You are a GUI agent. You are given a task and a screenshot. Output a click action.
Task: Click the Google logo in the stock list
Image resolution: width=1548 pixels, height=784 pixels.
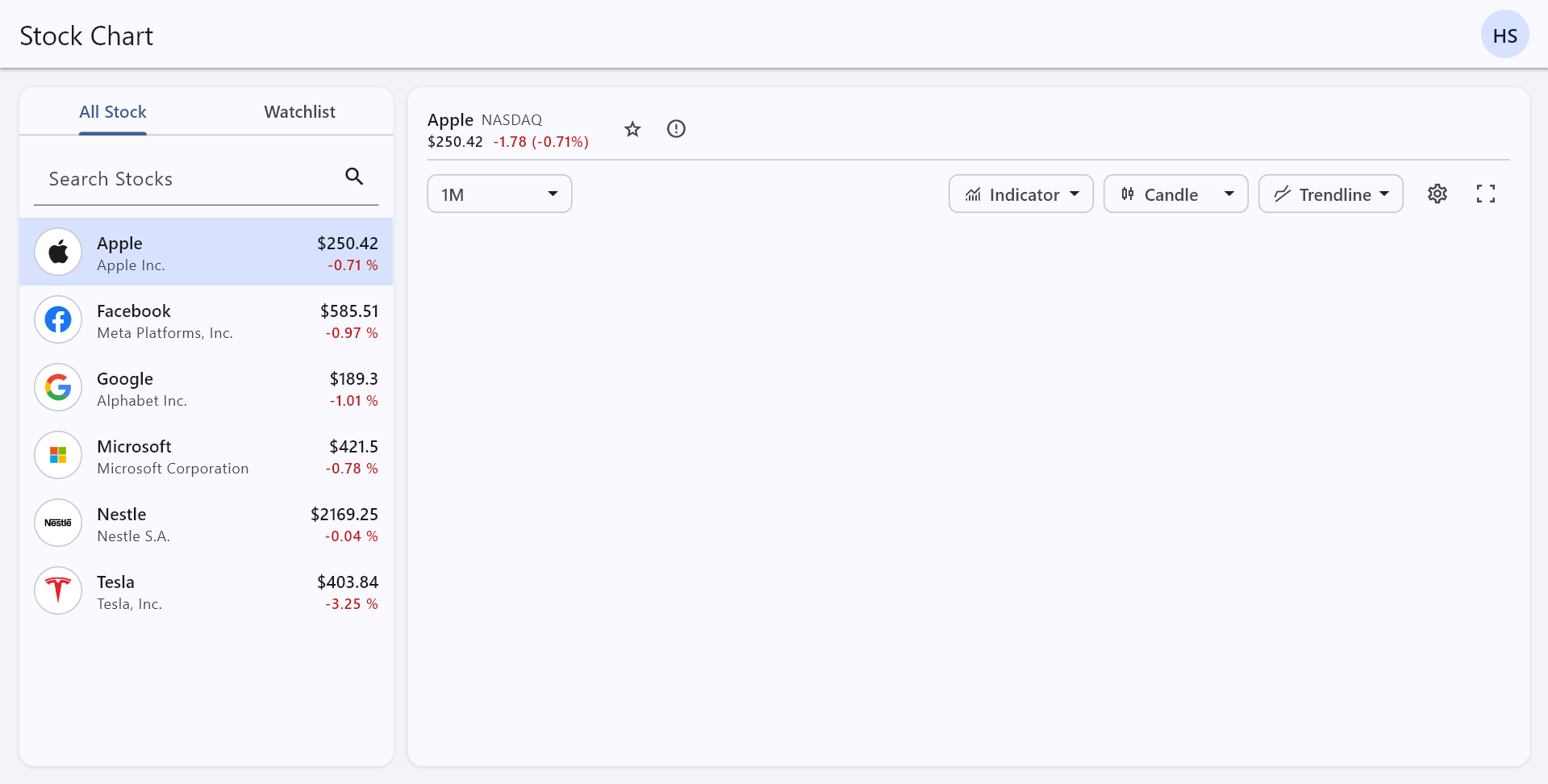pyautogui.click(x=57, y=387)
